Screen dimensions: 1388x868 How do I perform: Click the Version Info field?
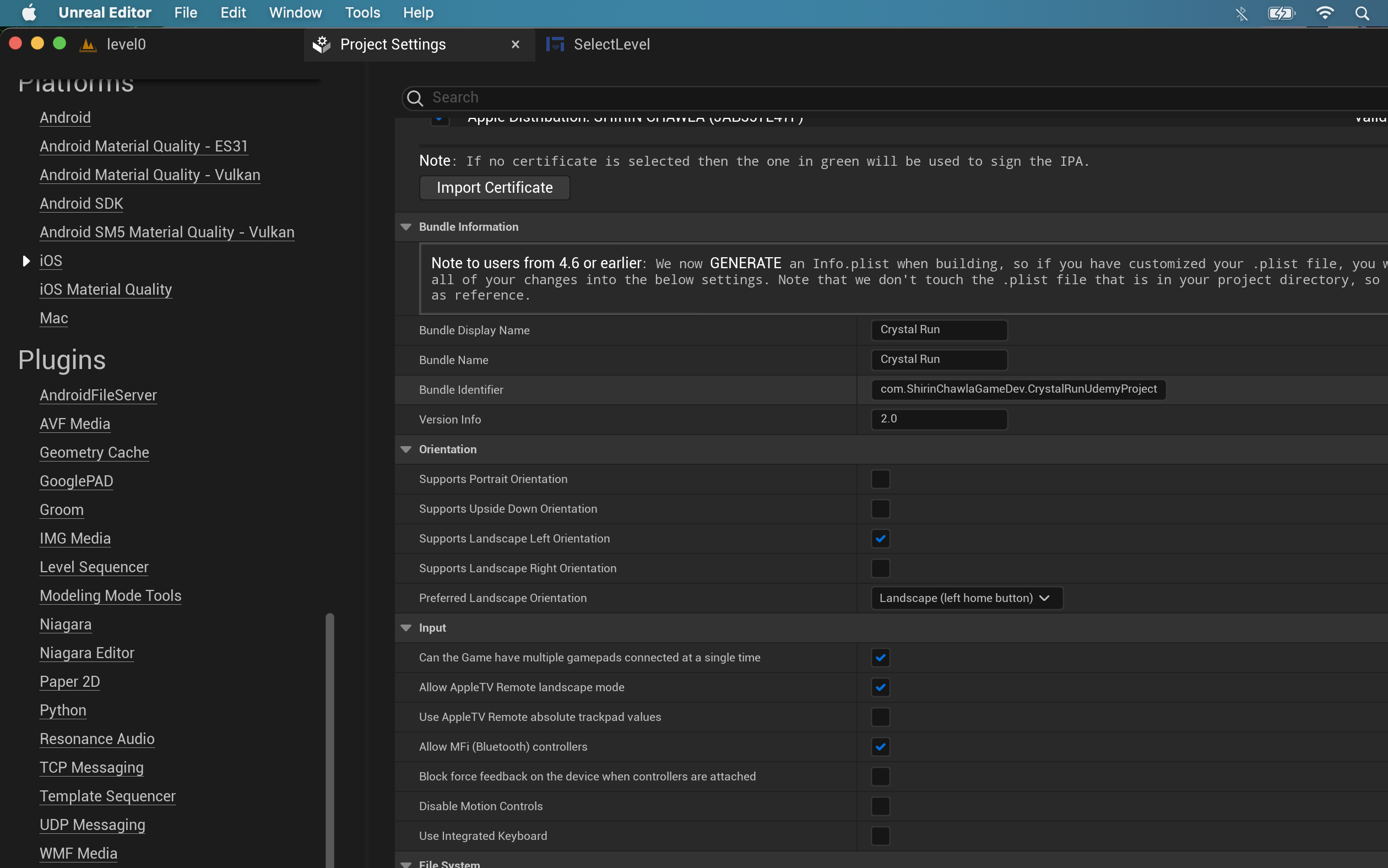pyautogui.click(x=939, y=420)
